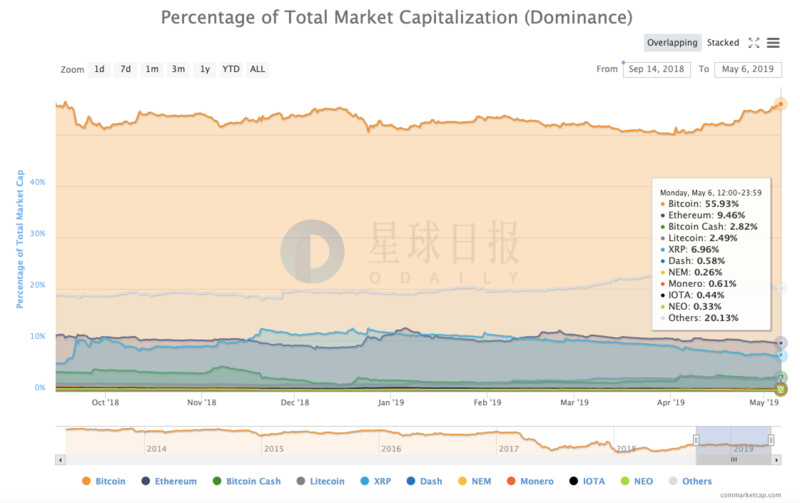Click 2014 area in navigator timeline

pos(156,449)
